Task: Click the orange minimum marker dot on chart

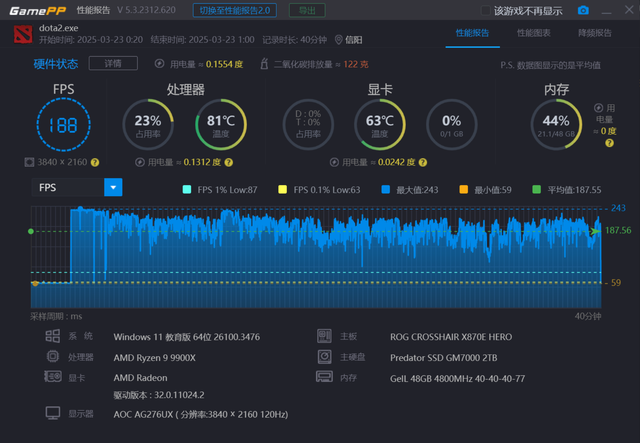Action: click(35, 283)
